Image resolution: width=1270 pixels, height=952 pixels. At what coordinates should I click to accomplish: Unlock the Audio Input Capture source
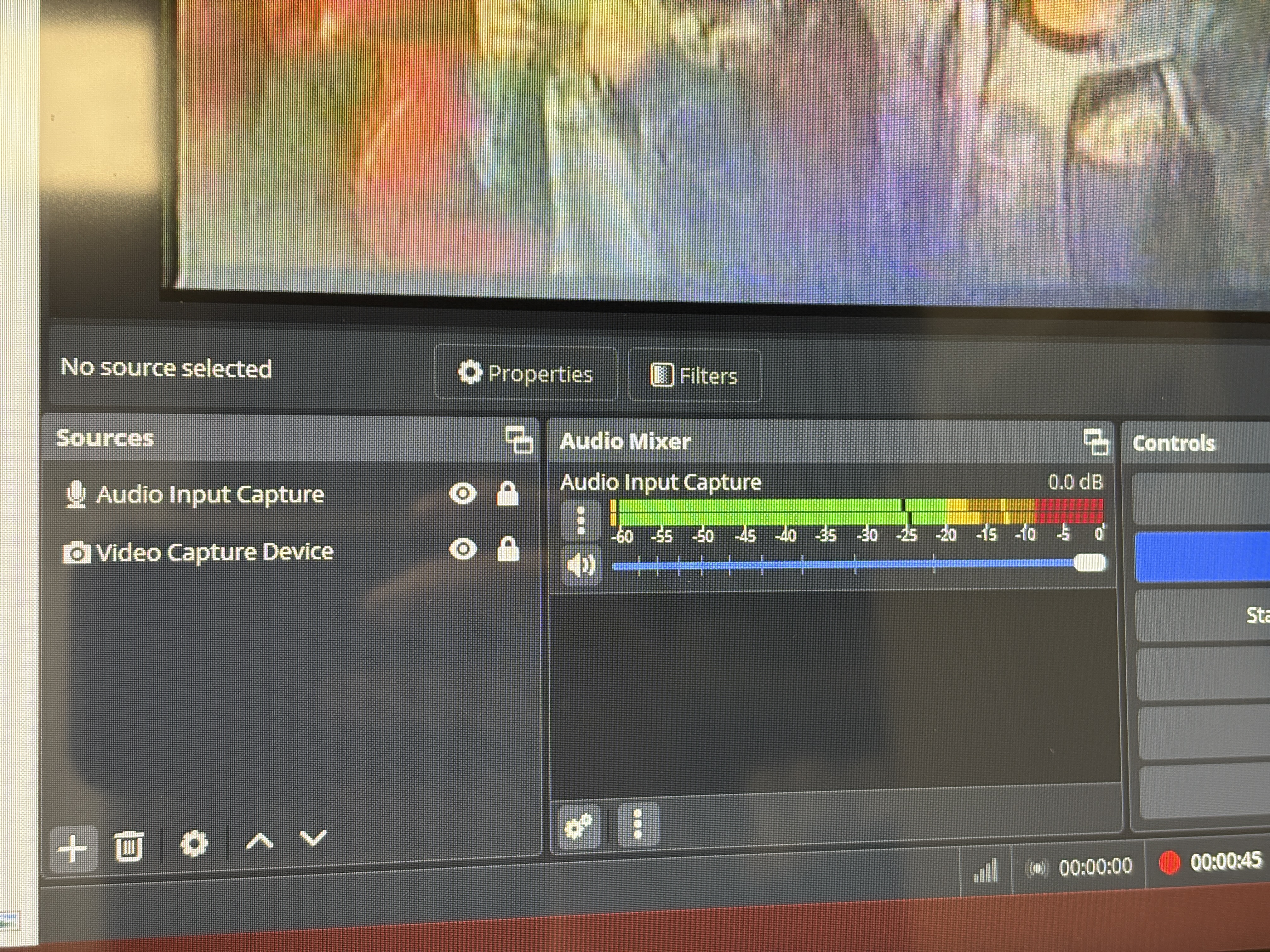[x=507, y=494]
